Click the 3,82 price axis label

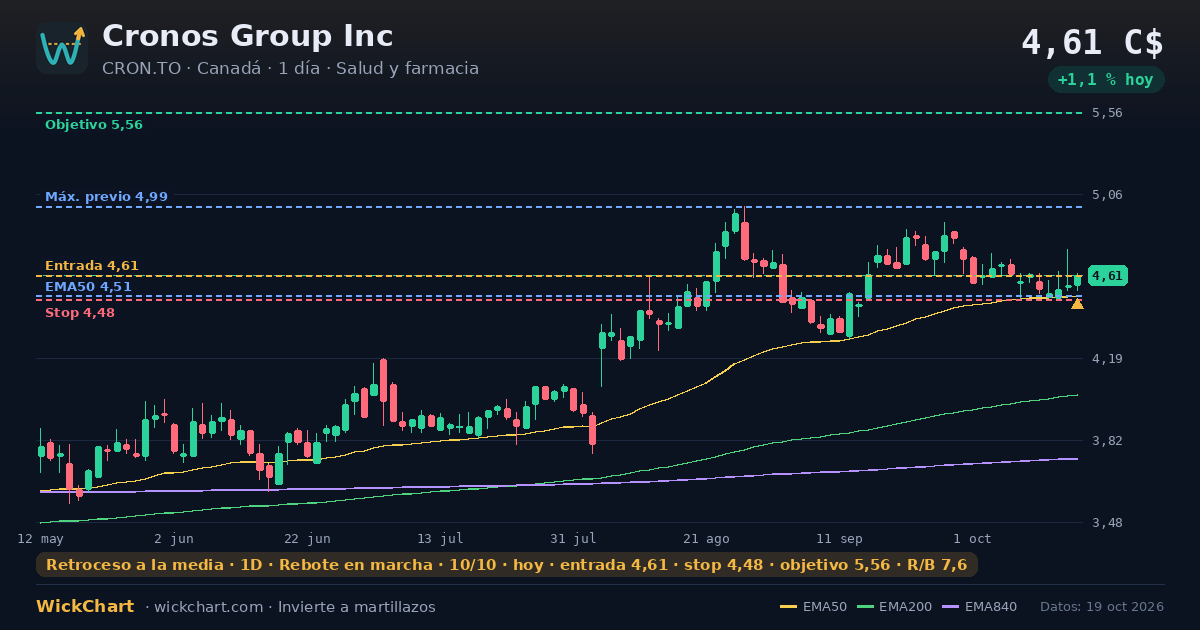(x=1107, y=441)
